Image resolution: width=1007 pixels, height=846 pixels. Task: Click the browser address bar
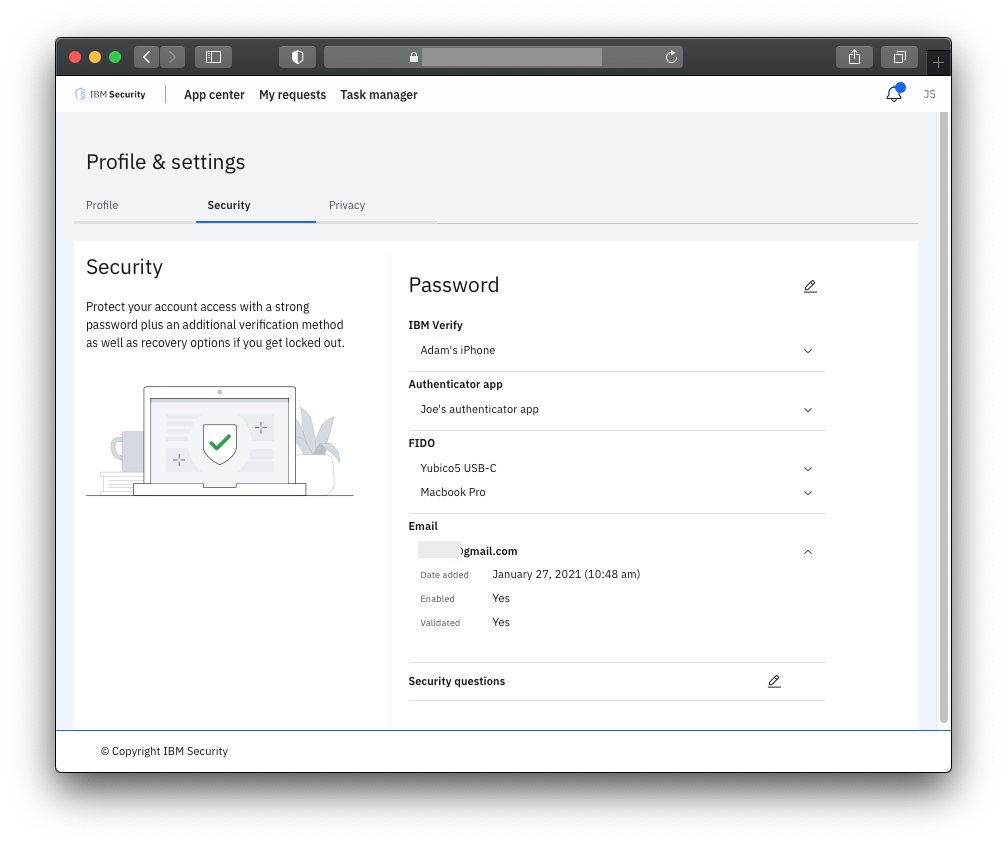tap(503, 57)
